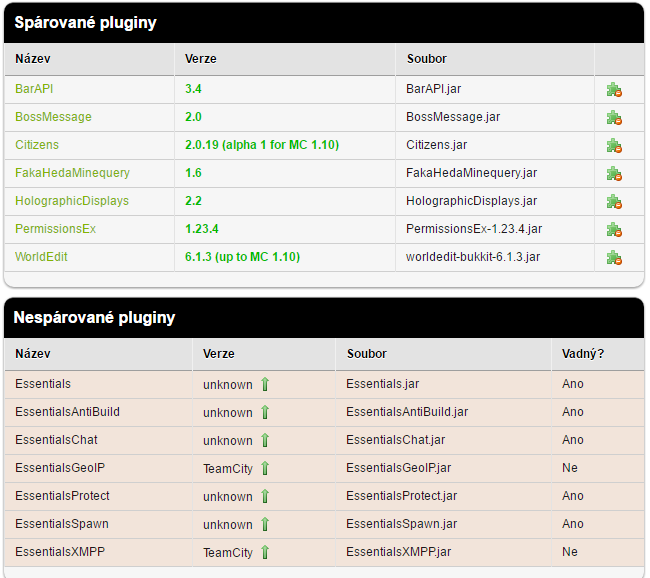Click the Citizens.jar file name
The image size is (650, 578).
(436, 145)
